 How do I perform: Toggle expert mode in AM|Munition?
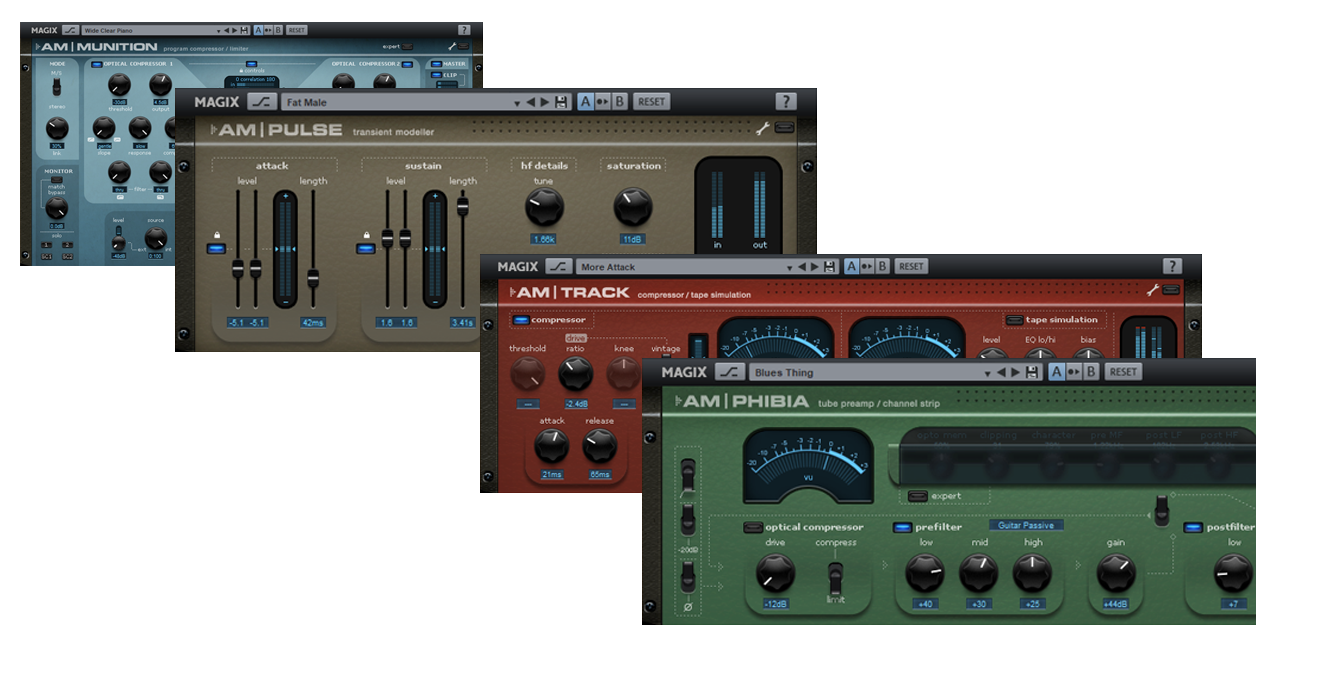[407, 46]
